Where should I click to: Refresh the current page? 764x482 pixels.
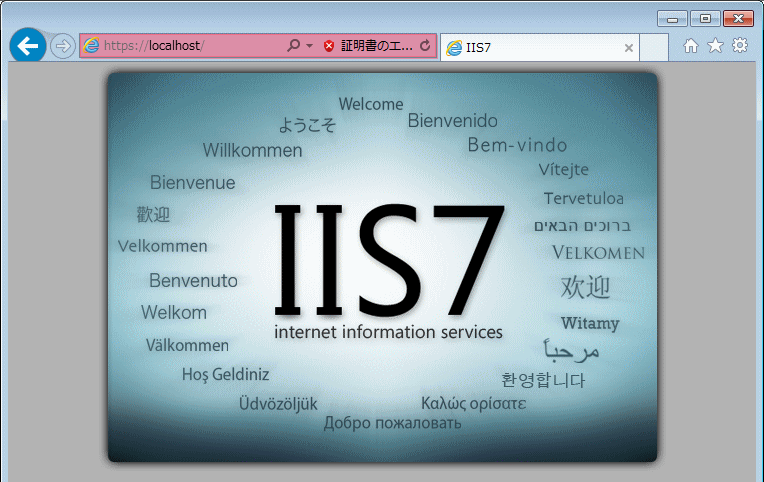pos(425,46)
